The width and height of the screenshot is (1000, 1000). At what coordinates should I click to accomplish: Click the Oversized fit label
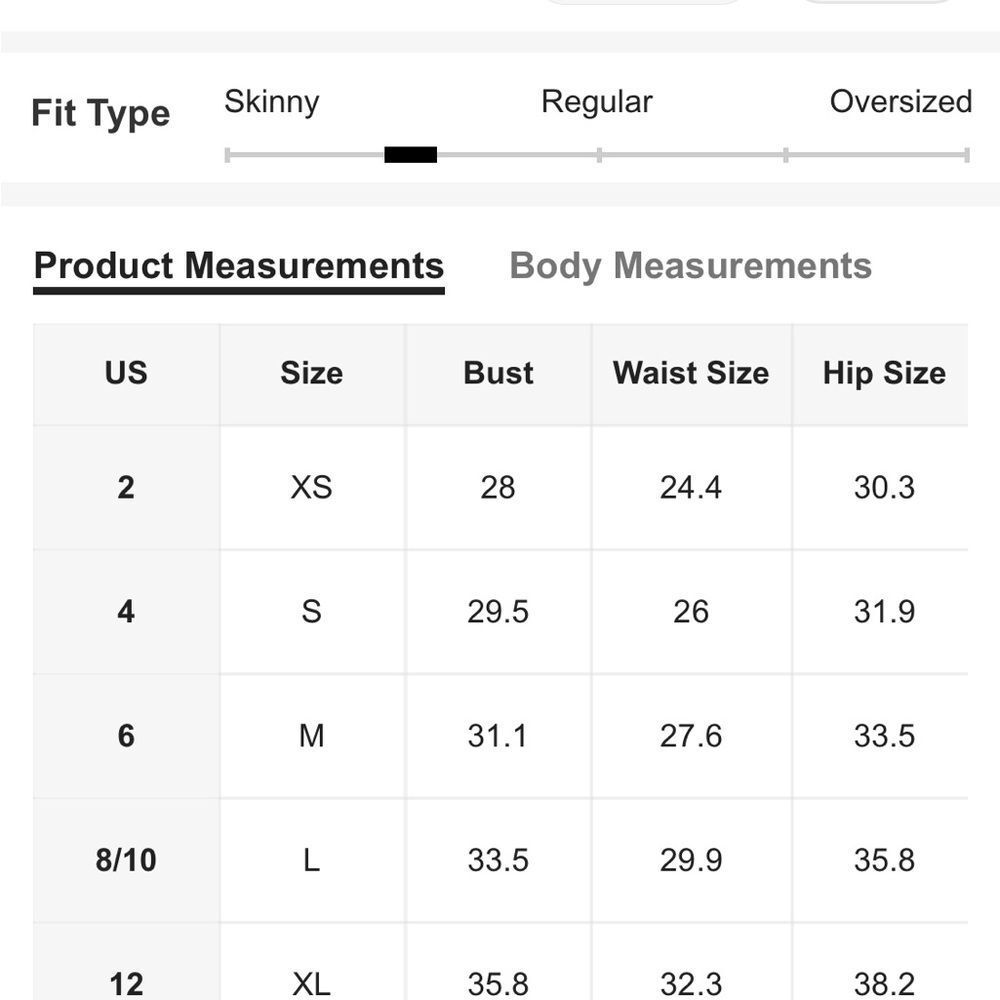pyautogui.click(x=900, y=102)
